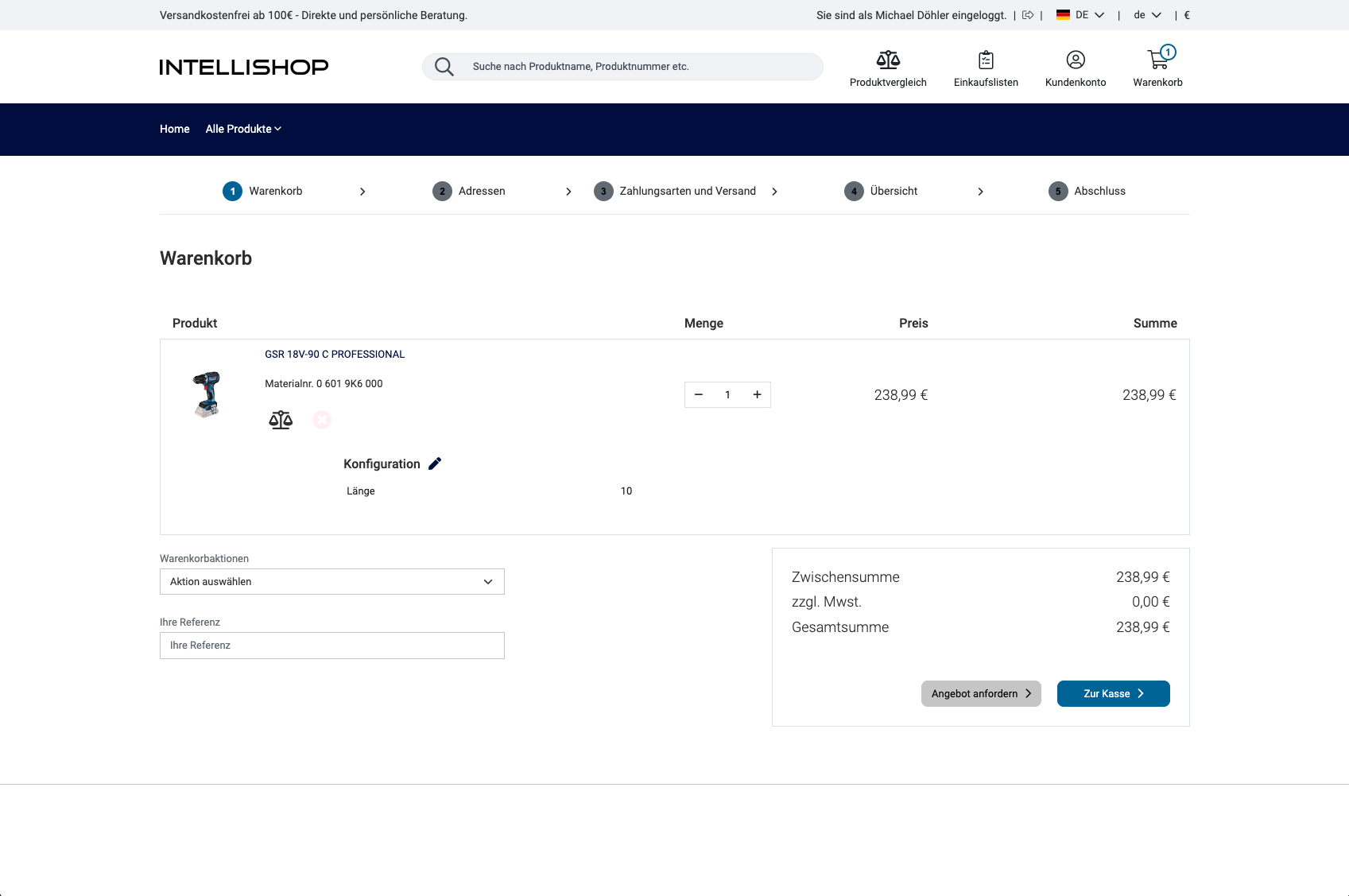Click the Ihre Referenz input field

point(332,646)
